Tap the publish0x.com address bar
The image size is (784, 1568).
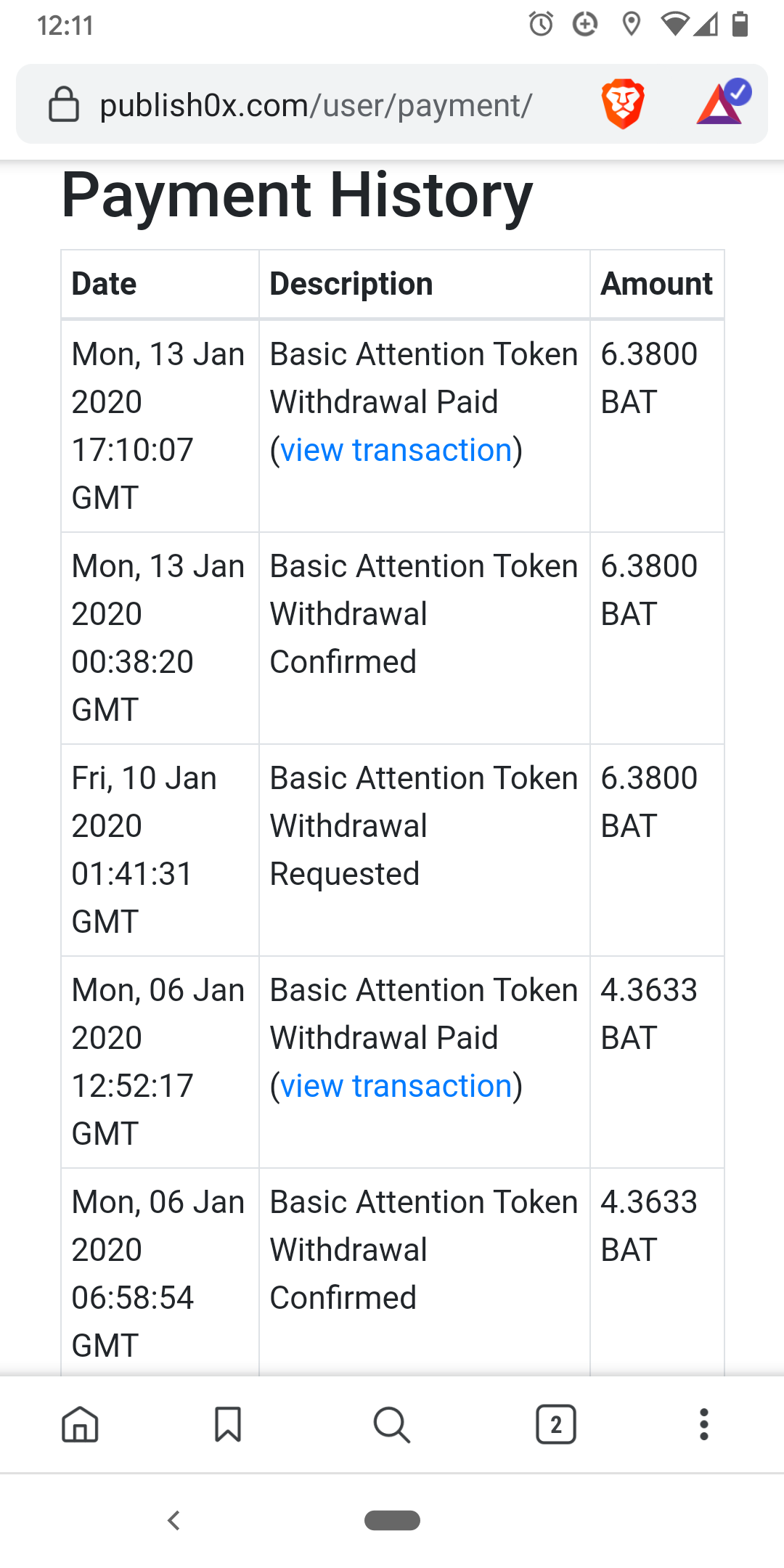(316, 105)
